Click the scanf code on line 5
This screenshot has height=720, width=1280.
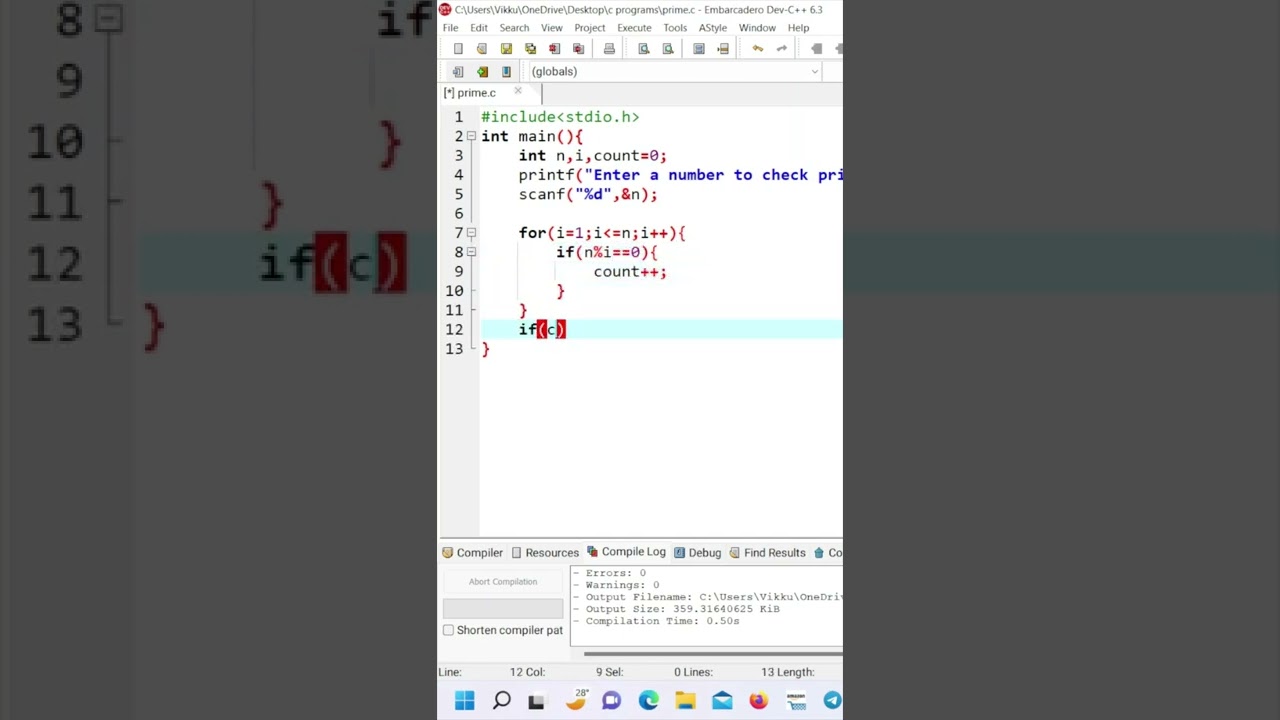[588, 194]
